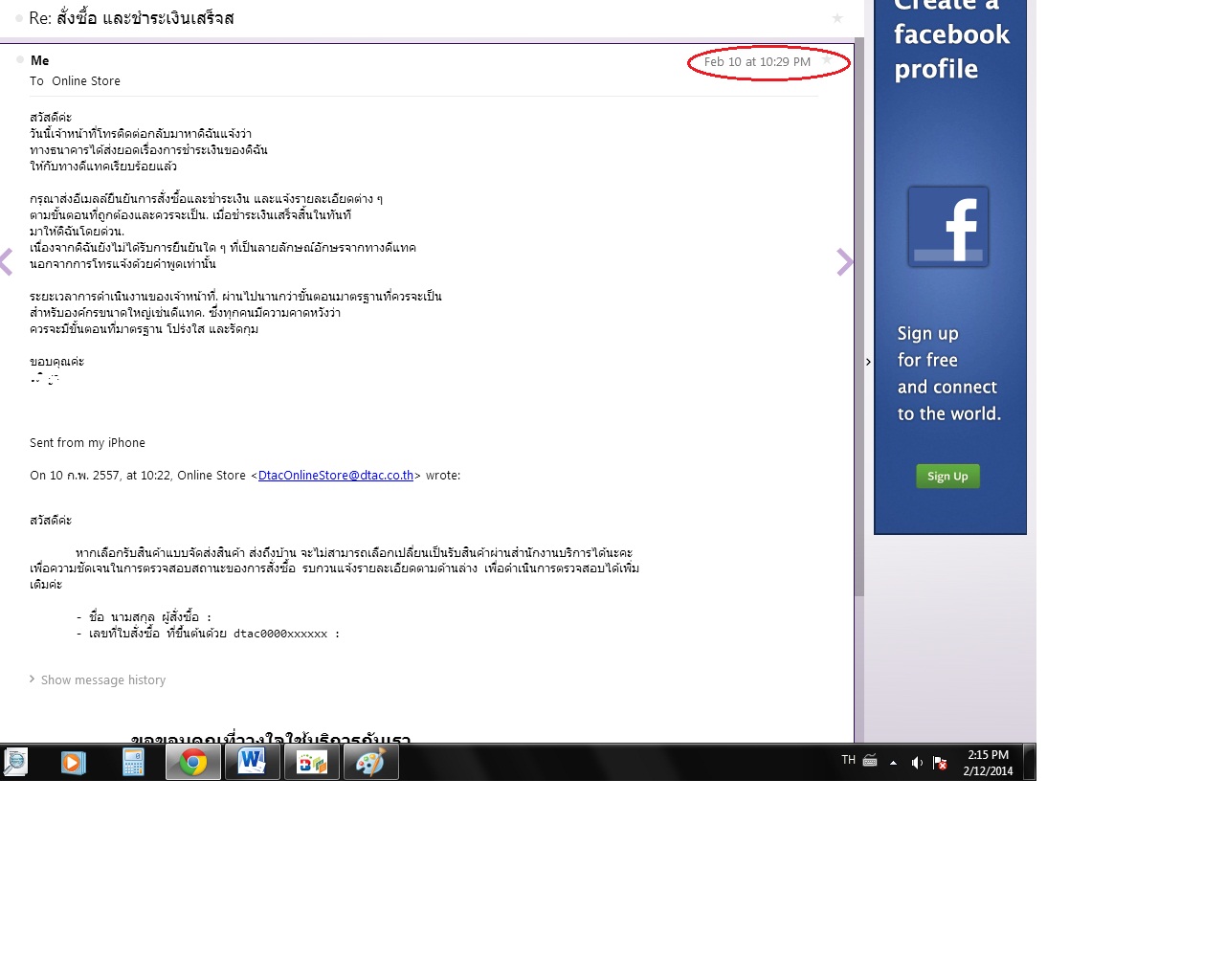Click the sender name Me

click(40, 60)
